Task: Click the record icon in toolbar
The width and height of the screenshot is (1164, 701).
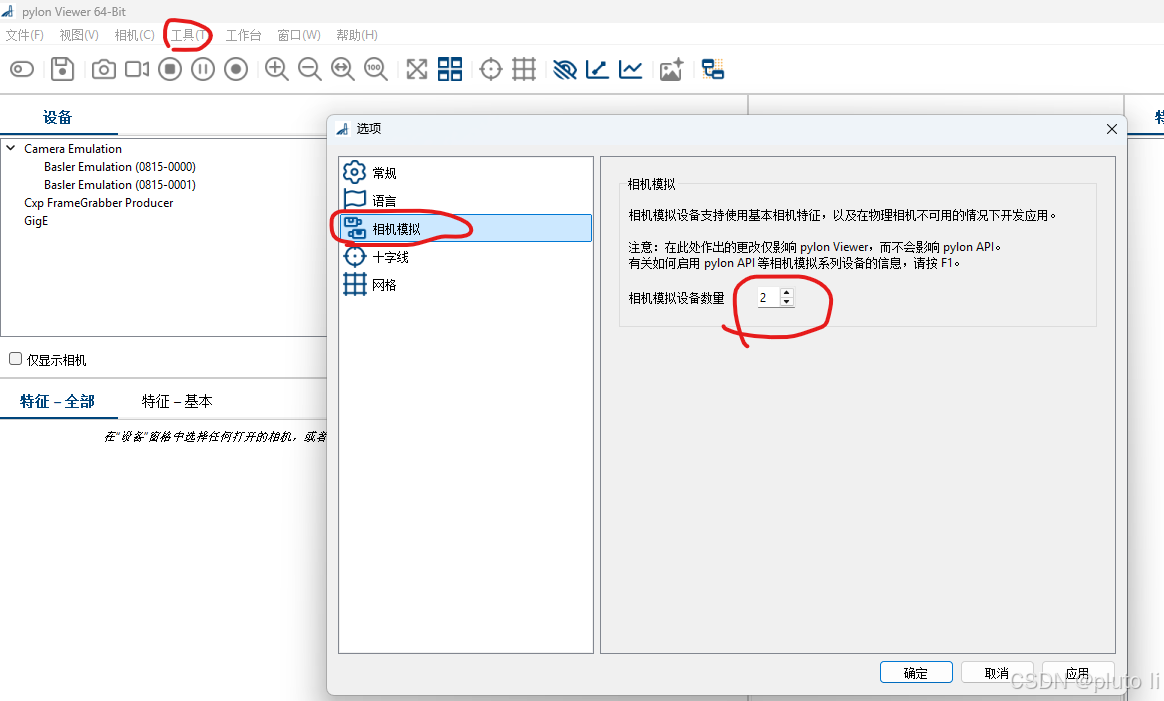Action: point(236,70)
